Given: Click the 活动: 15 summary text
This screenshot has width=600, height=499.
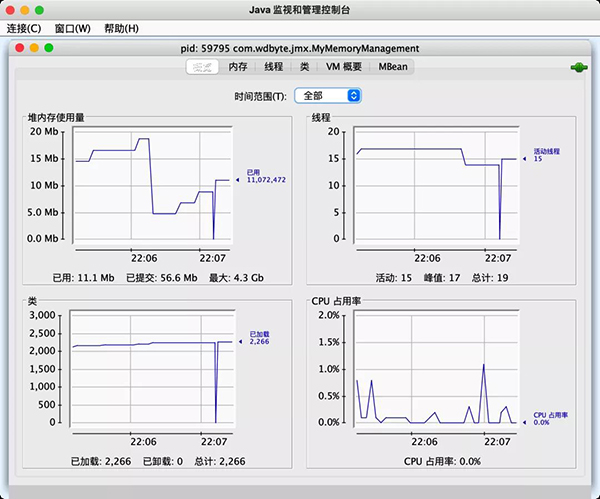Looking at the screenshot, I should [393, 278].
